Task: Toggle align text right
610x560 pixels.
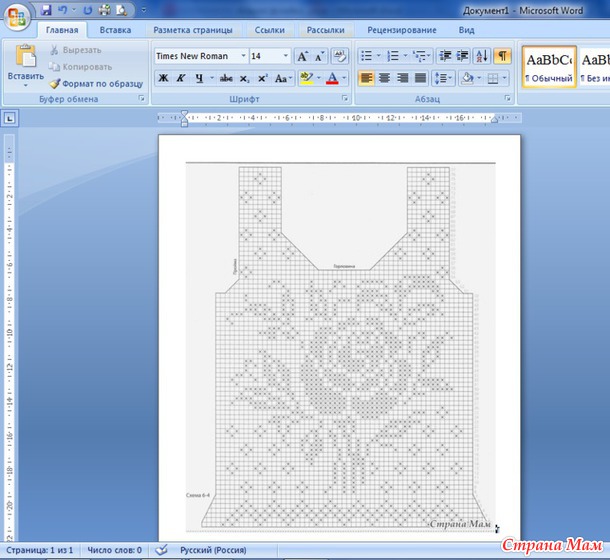Action: tap(402, 78)
